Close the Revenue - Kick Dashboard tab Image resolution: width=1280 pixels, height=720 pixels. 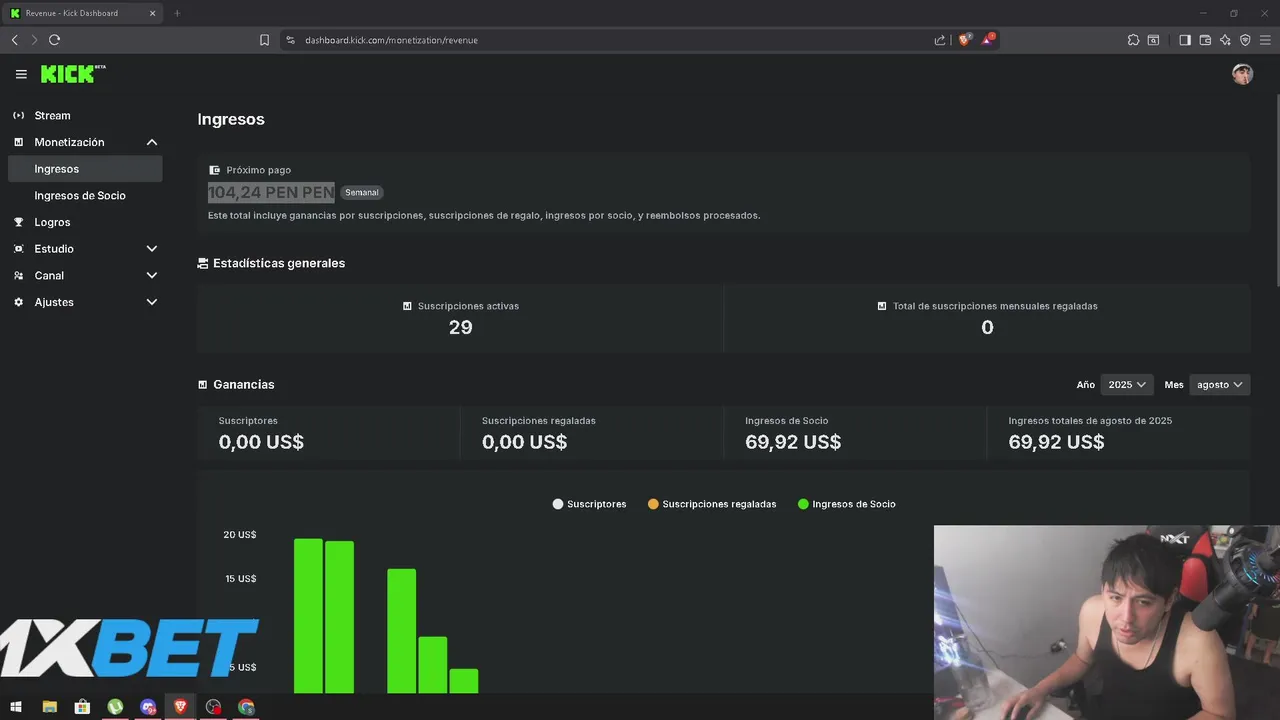[x=152, y=13]
